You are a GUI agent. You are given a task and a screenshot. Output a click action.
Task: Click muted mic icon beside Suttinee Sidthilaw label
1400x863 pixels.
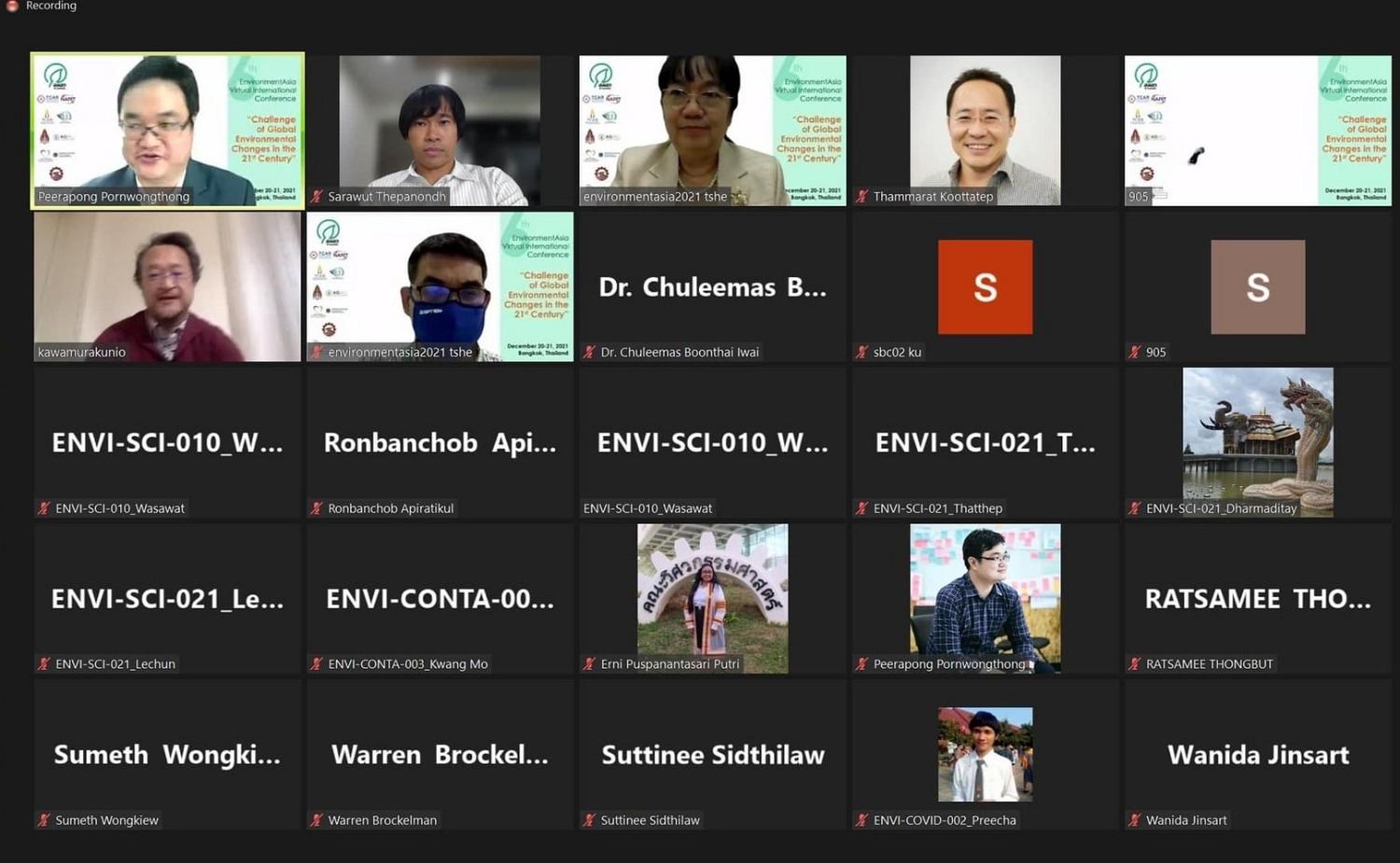pyautogui.click(x=590, y=820)
